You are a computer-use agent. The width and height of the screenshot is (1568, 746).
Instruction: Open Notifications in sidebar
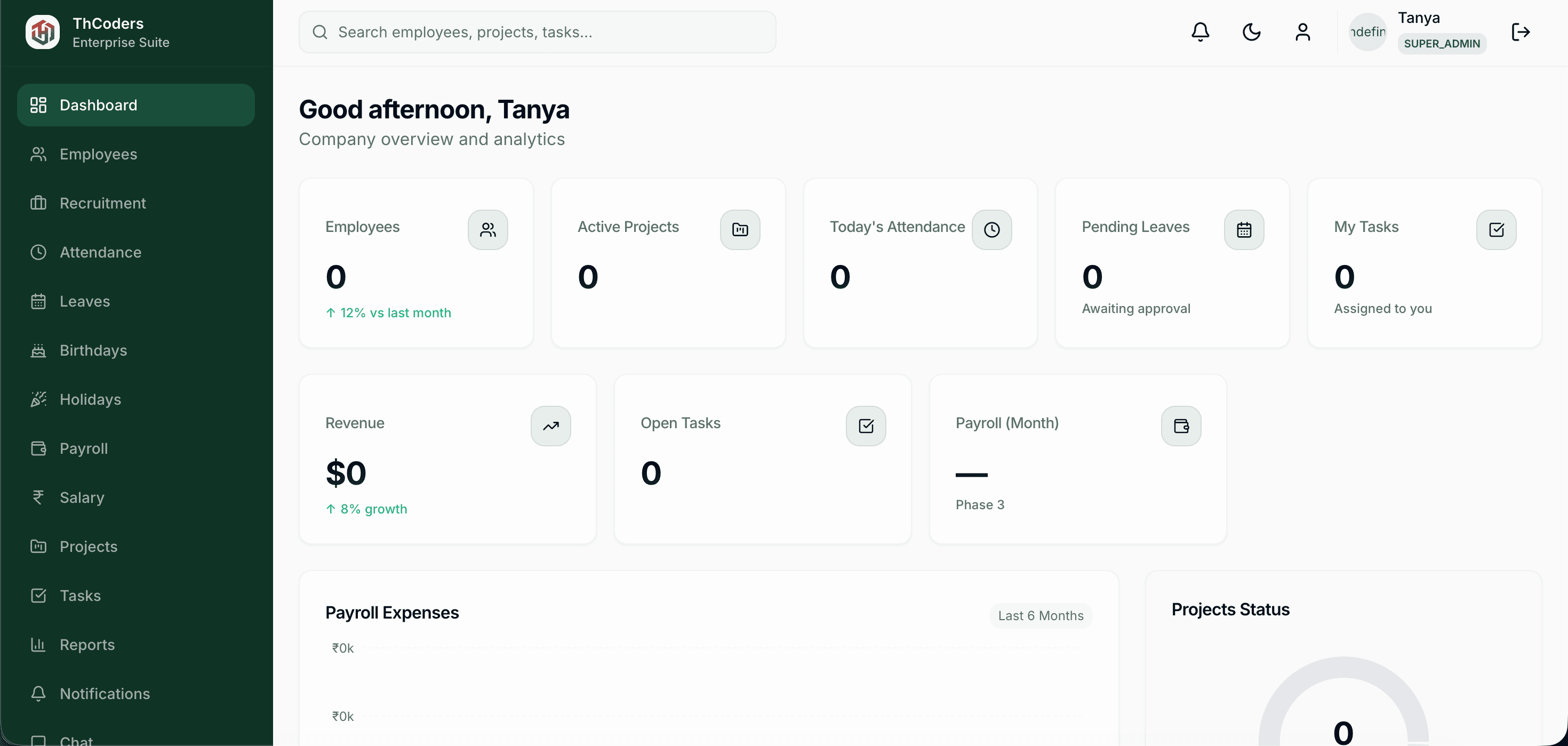136,694
